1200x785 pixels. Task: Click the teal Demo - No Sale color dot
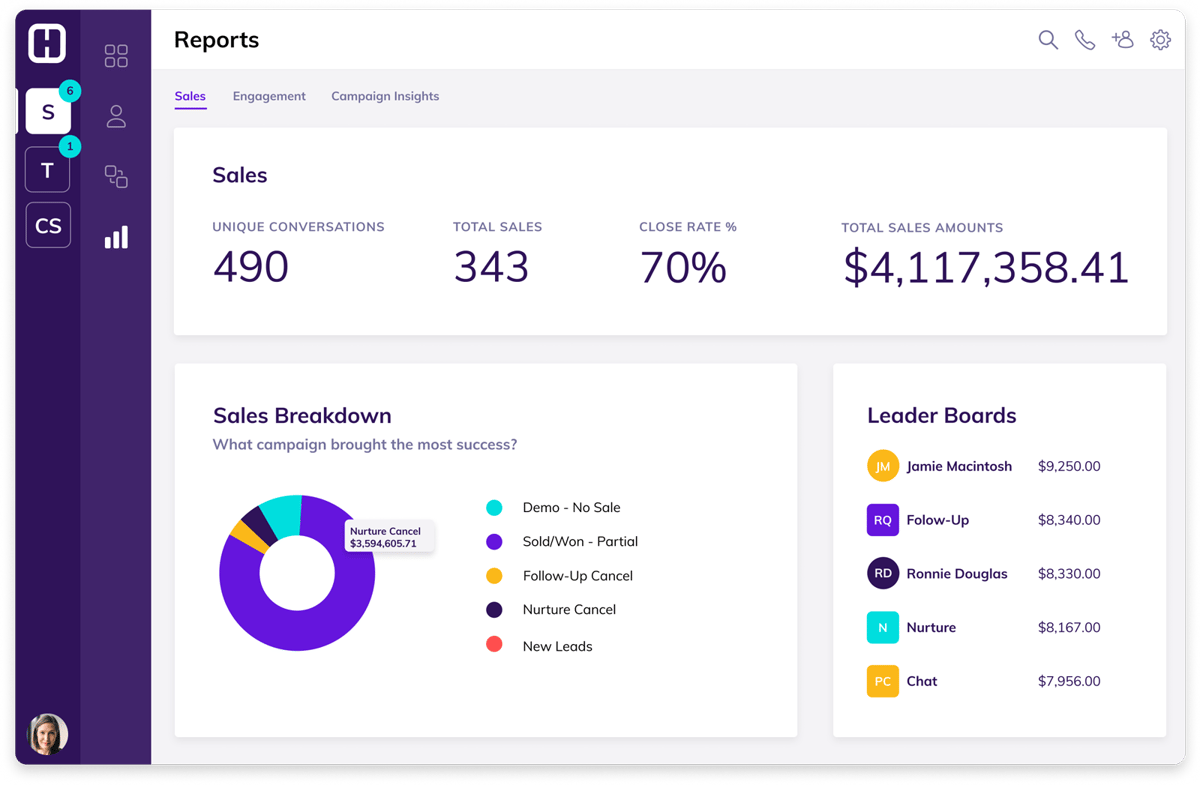[x=494, y=507]
